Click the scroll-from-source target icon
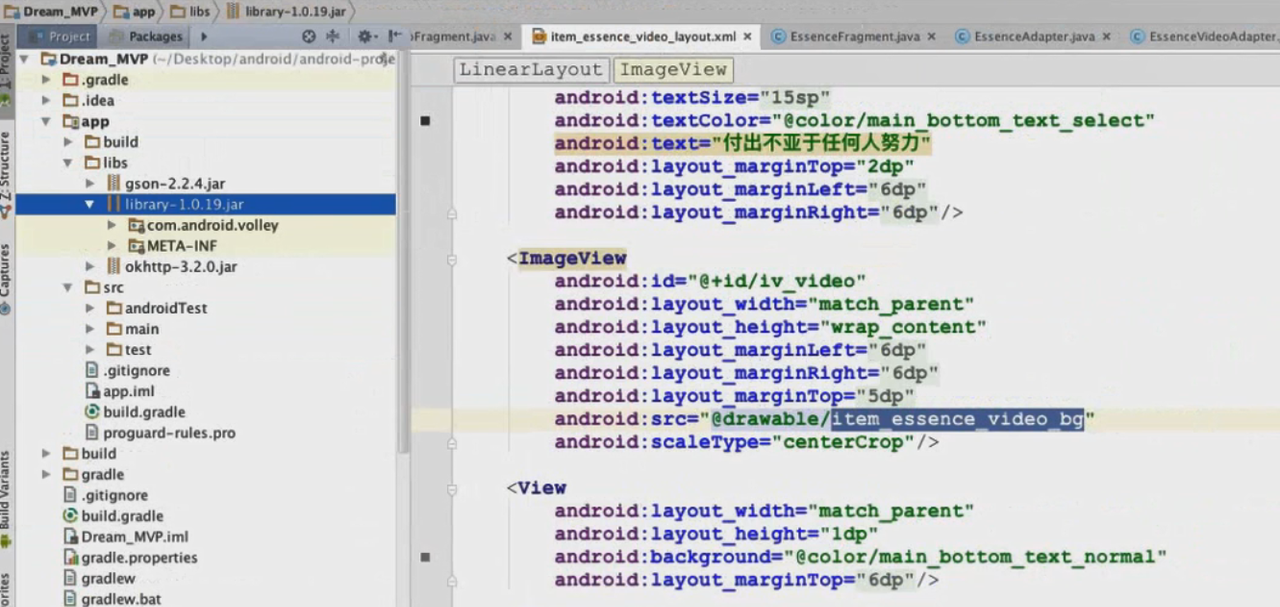 pos(309,37)
